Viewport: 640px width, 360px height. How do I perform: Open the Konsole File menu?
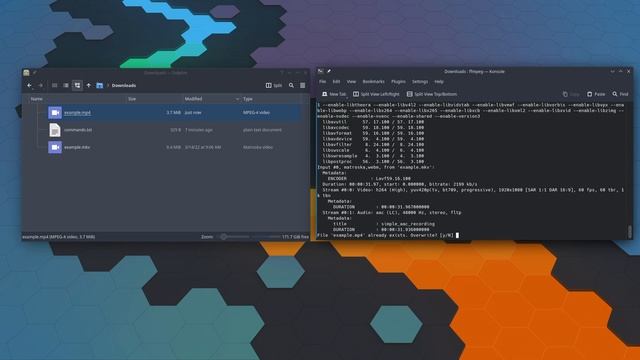click(x=322, y=82)
